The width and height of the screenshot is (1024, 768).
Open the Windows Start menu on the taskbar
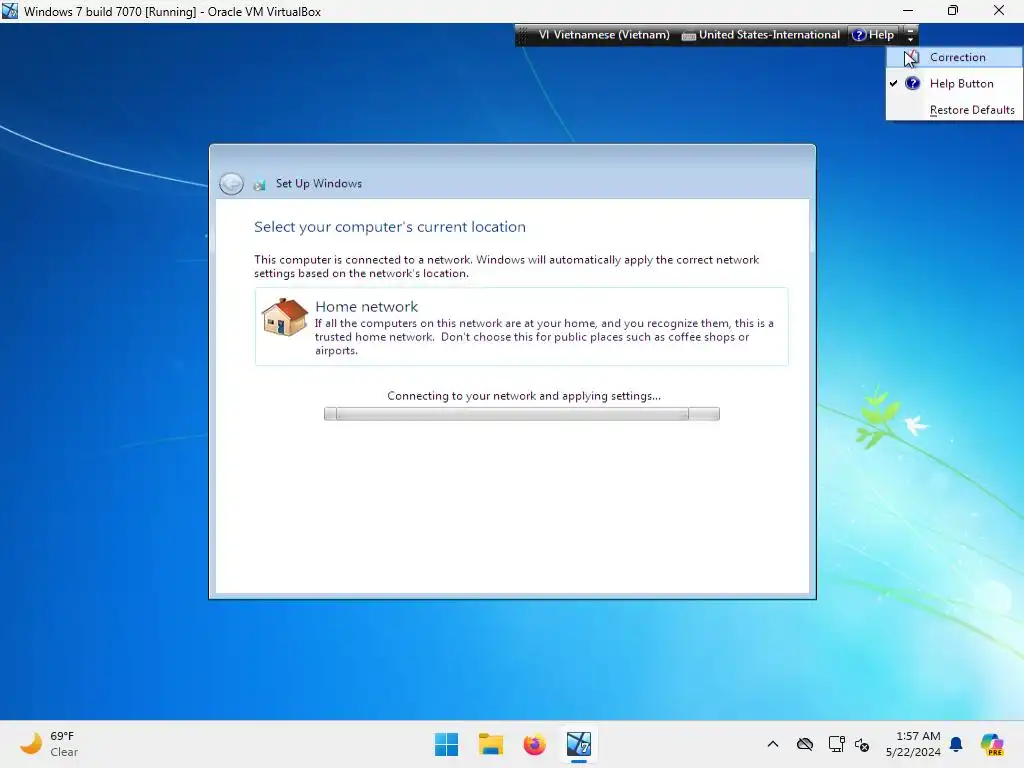tap(447, 744)
